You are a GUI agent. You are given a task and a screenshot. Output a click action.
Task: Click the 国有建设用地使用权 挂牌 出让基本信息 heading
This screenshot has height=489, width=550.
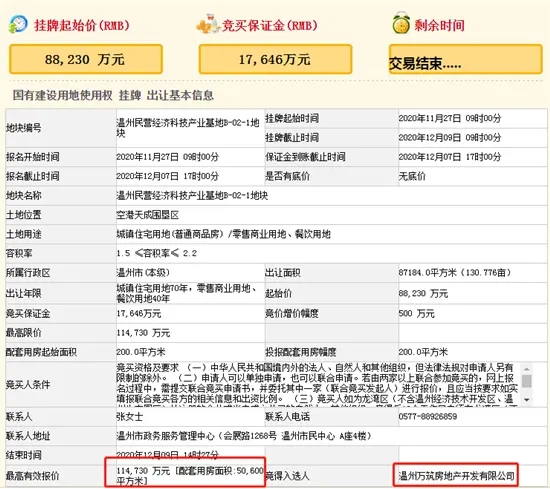(x=113, y=95)
